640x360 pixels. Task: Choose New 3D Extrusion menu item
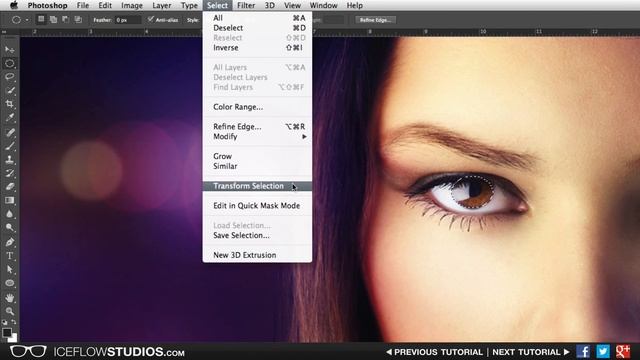[x=257, y=255]
